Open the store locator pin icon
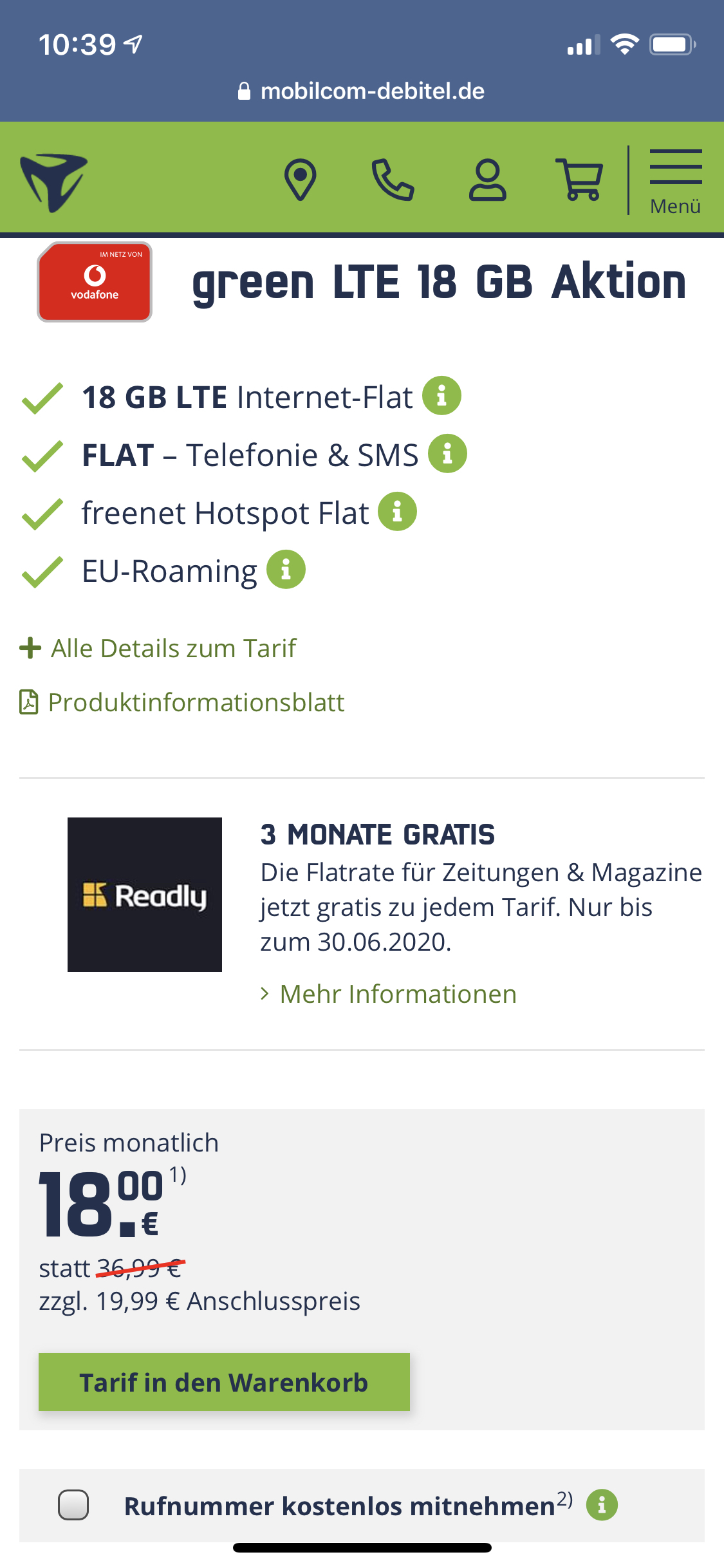 [300, 180]
